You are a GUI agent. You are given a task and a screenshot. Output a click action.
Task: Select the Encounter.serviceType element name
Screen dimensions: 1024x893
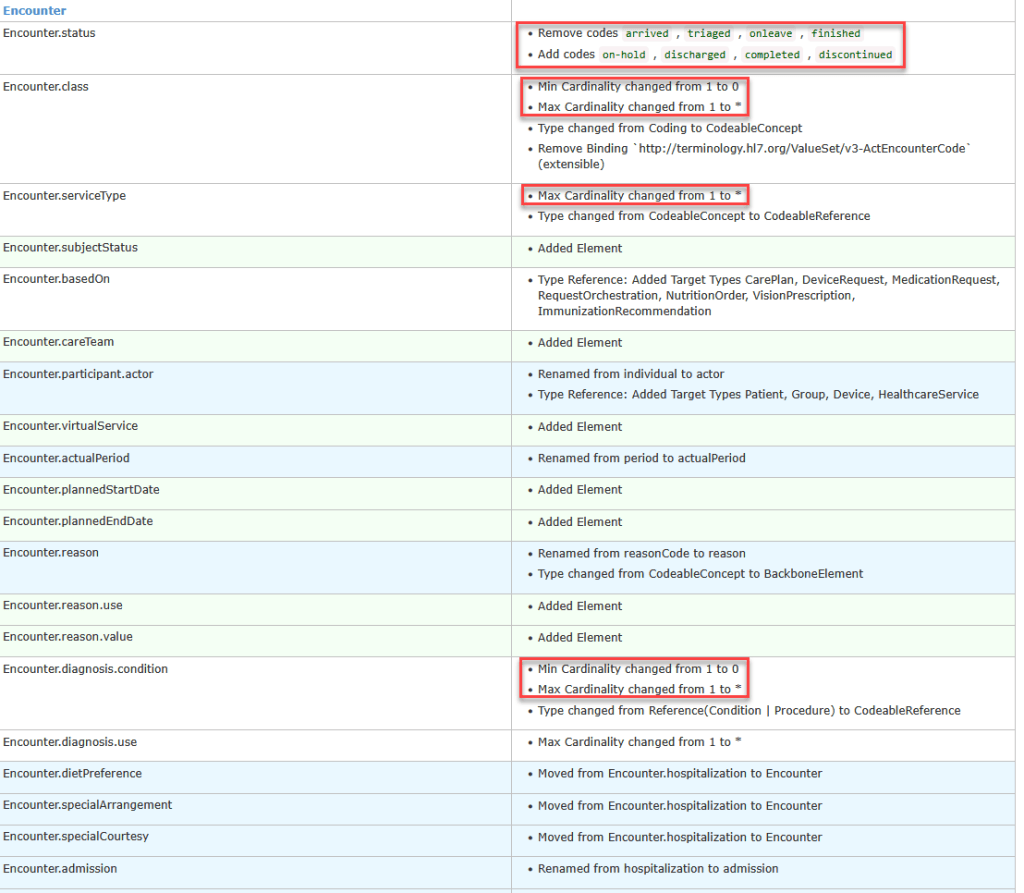[x=64, y=195]
